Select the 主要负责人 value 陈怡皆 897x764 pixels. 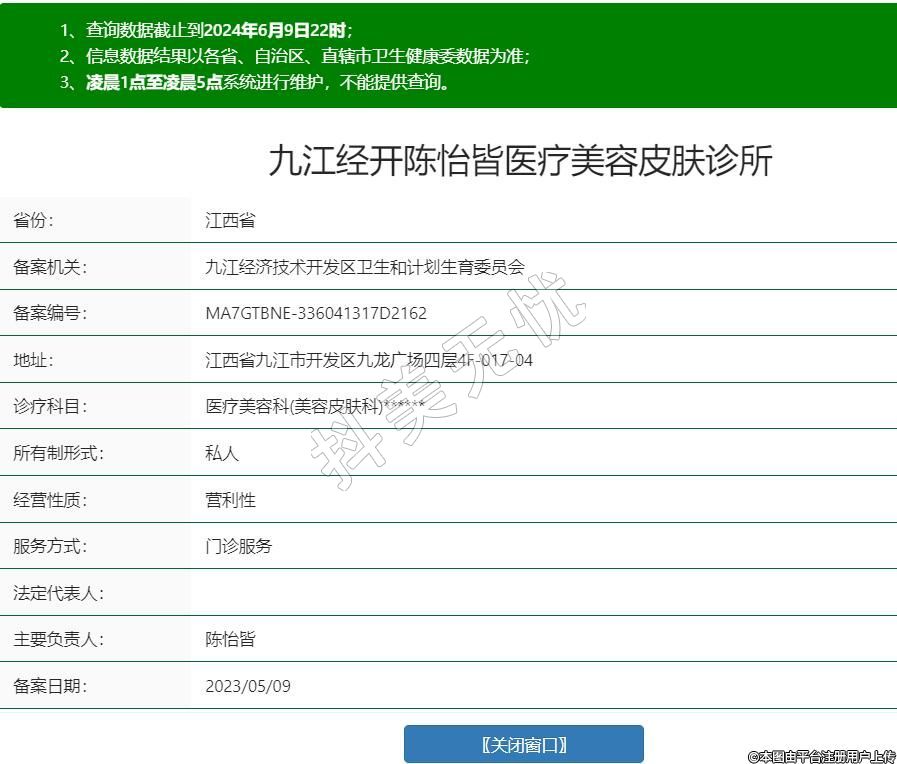230,639
